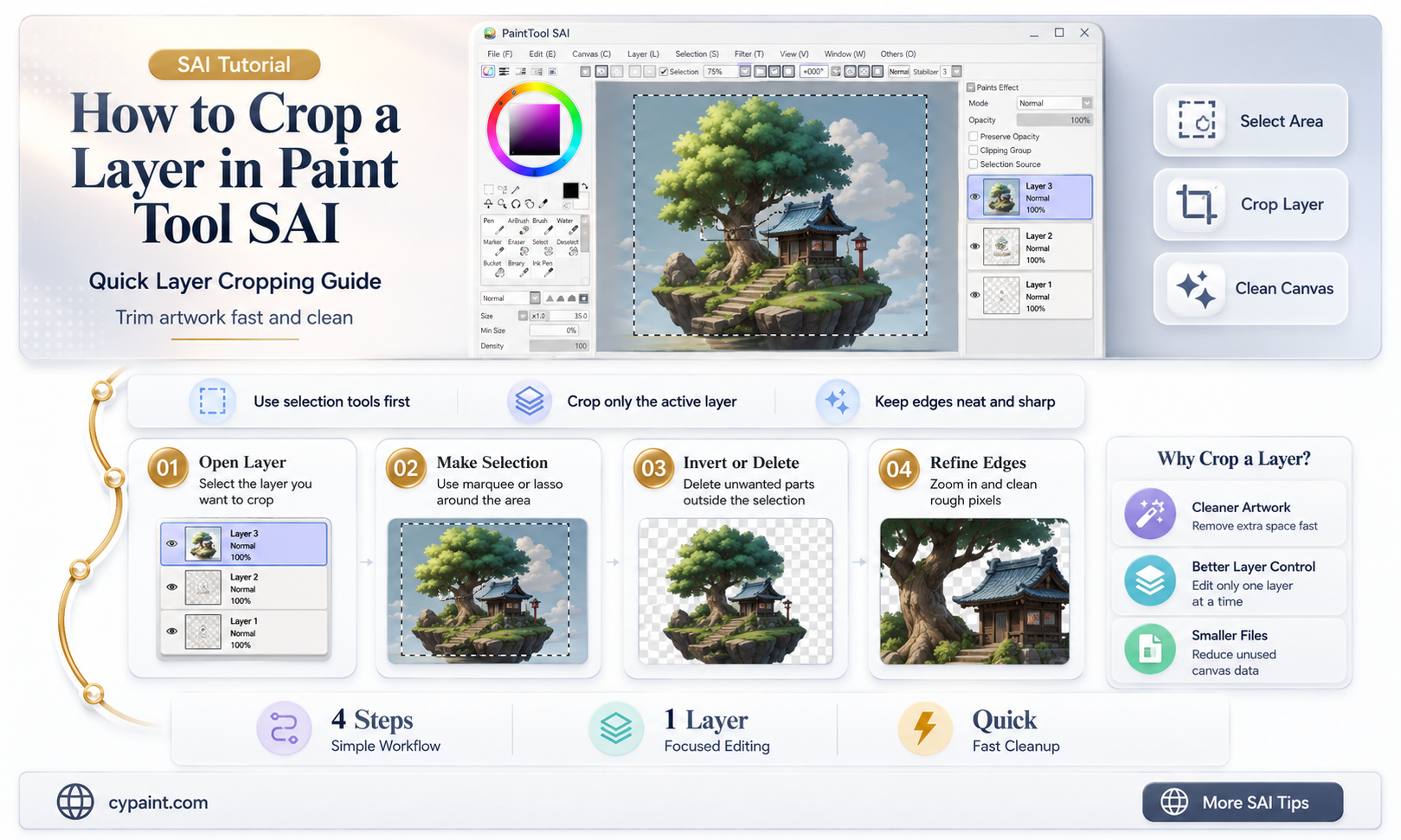Open the Layer (L) menu
Screen dimensions: 1401x840
(x=643, y=54)
